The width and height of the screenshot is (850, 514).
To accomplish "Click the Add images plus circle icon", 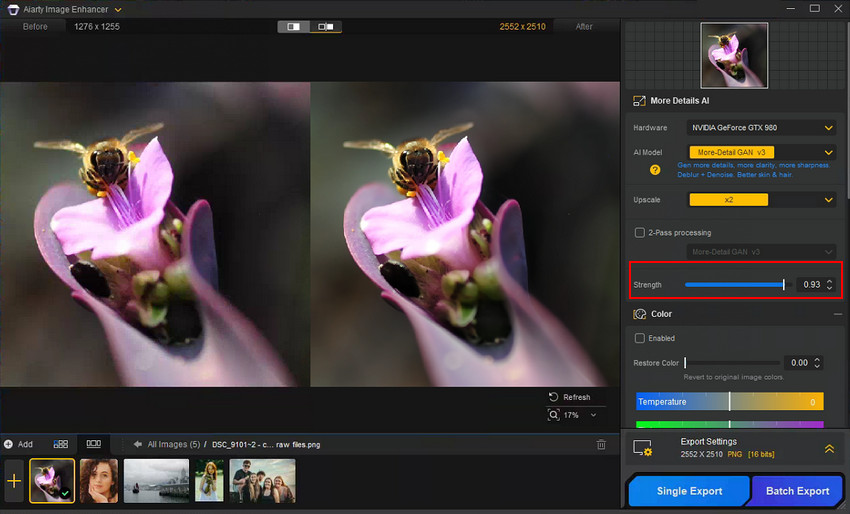I will 8,444.
